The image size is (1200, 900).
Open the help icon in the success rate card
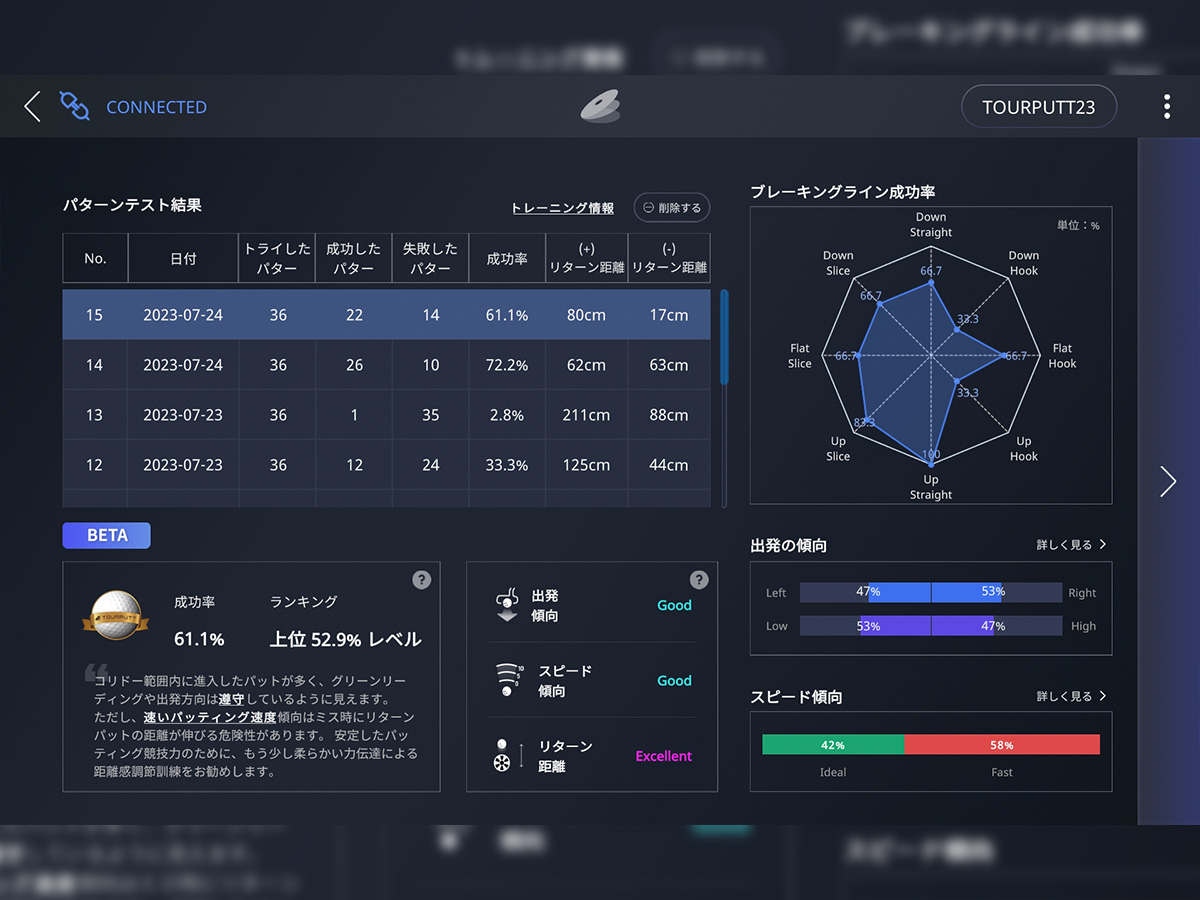421,579
